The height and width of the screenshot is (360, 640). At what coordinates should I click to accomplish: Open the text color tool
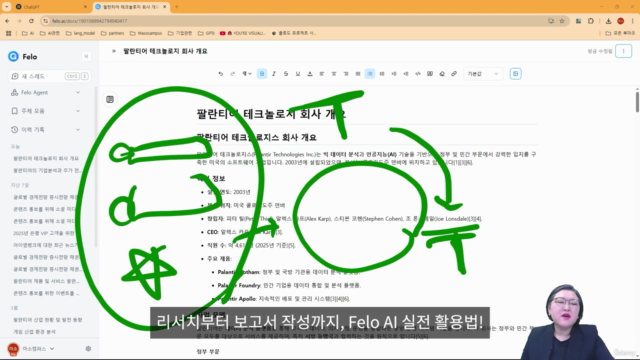(x=310, y=74)
